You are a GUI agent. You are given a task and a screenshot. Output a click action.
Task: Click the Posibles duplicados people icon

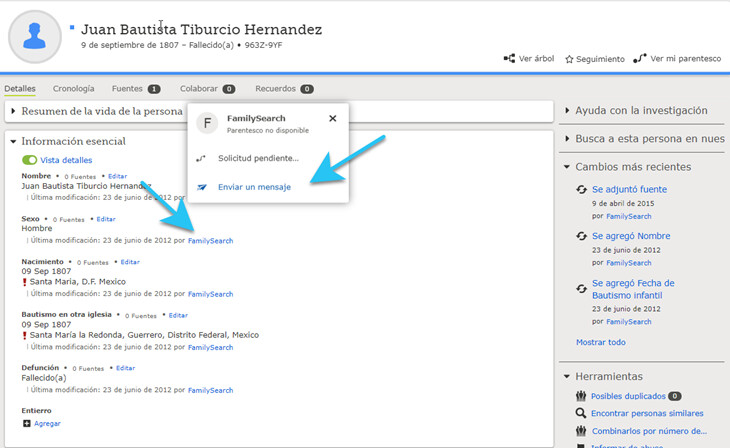(x=581, y=396)
